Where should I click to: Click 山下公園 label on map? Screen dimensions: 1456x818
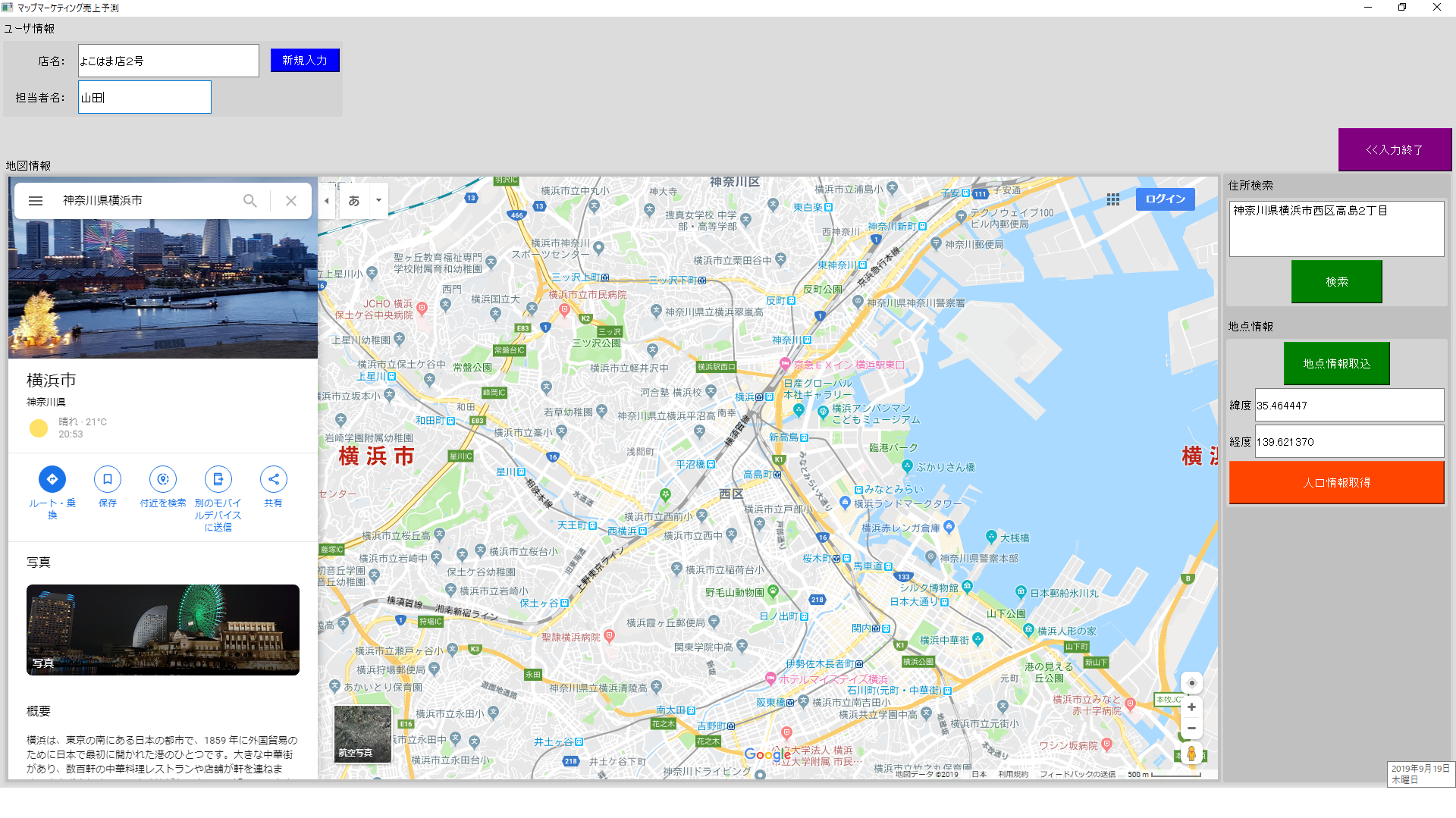[1006, 614]
